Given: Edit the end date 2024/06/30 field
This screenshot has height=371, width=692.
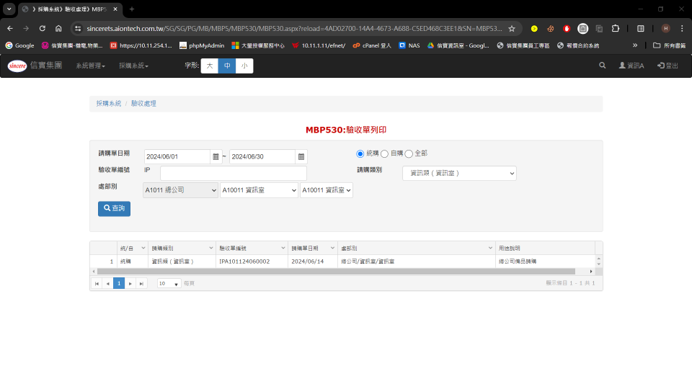Looking at the screenshot, I should (262, 157).
